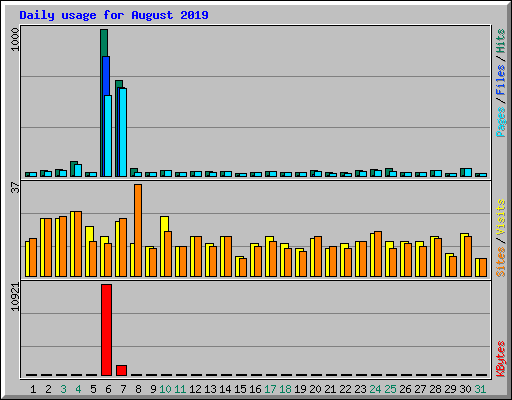The image size is (512, 400).
Task: Click the orange Sites bar on day 31
Action: (483, 267)
